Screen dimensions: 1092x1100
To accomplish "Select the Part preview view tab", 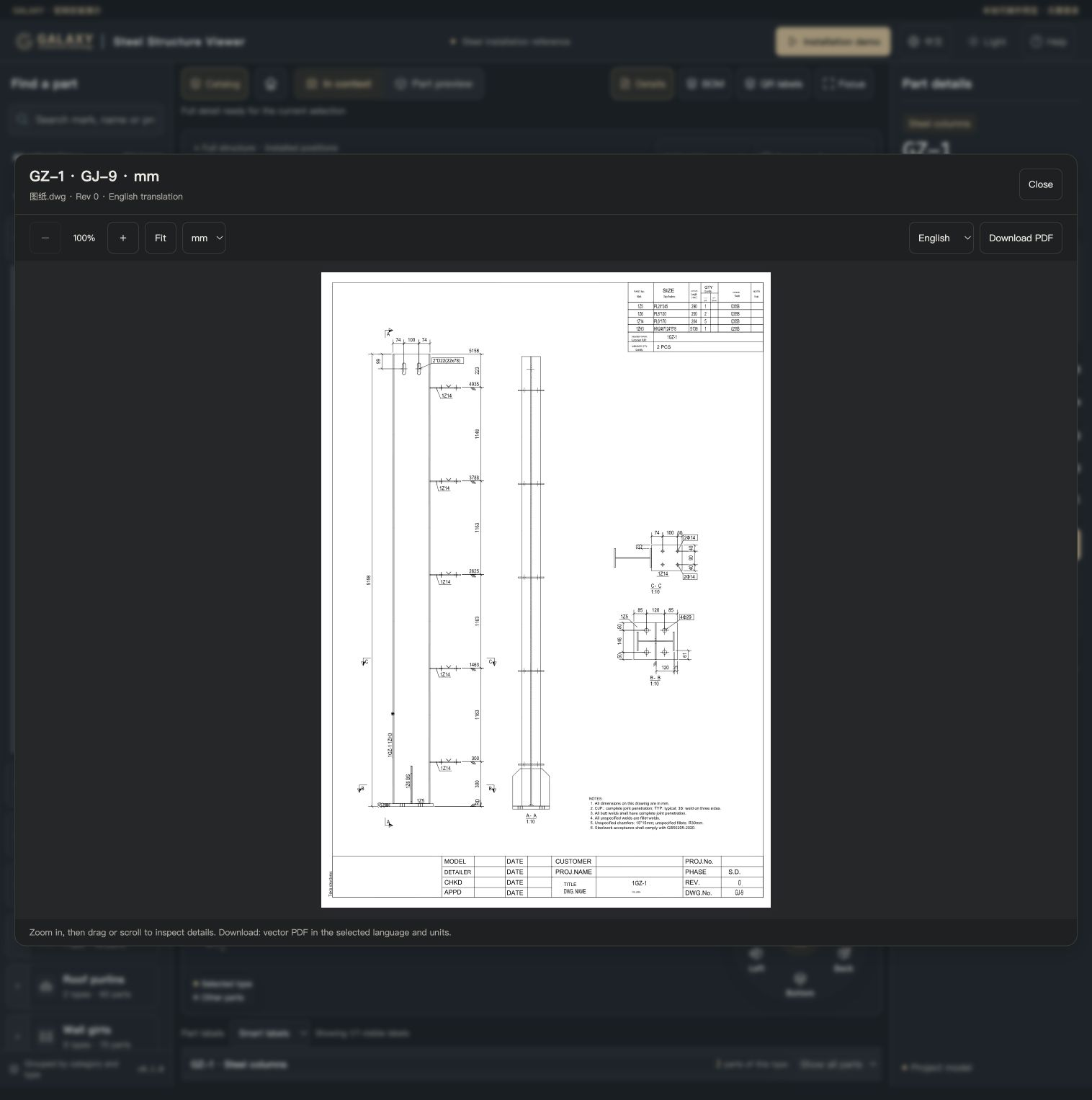I will point(434,84).
